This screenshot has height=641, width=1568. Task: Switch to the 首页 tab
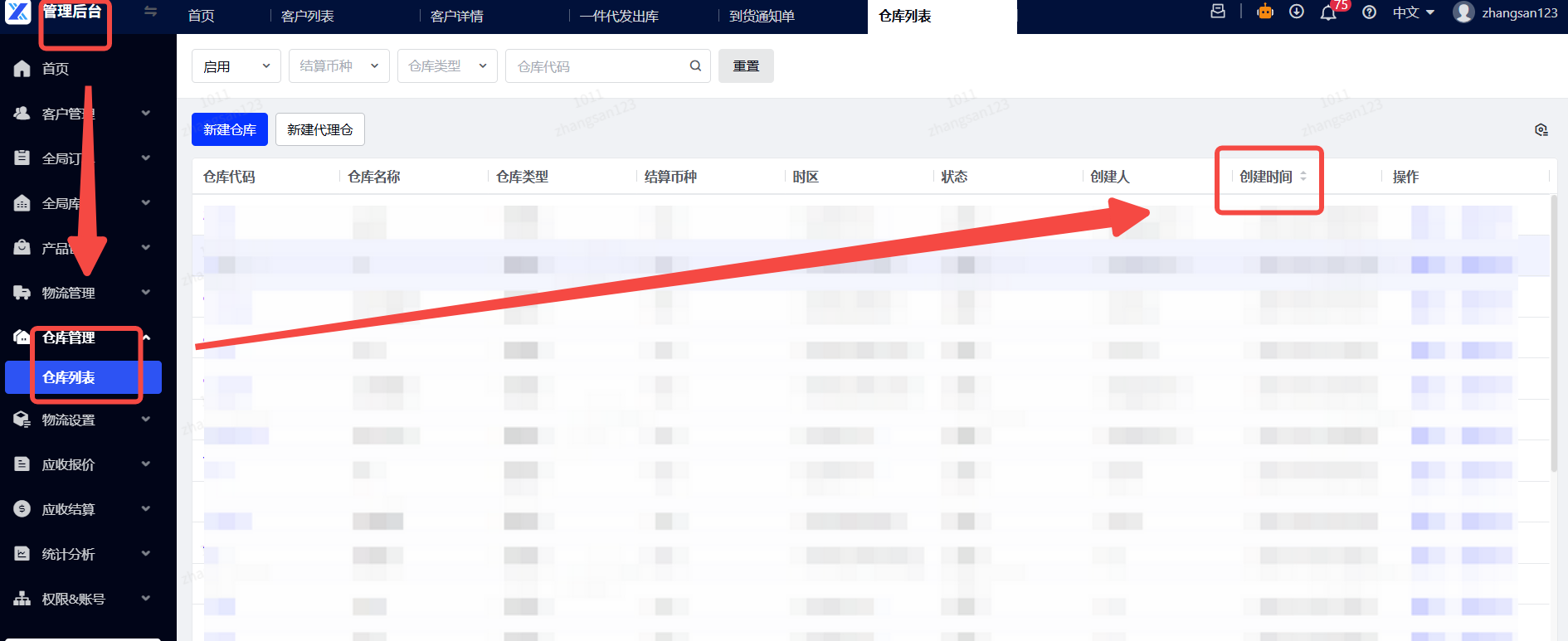click(x=202, y=16)
